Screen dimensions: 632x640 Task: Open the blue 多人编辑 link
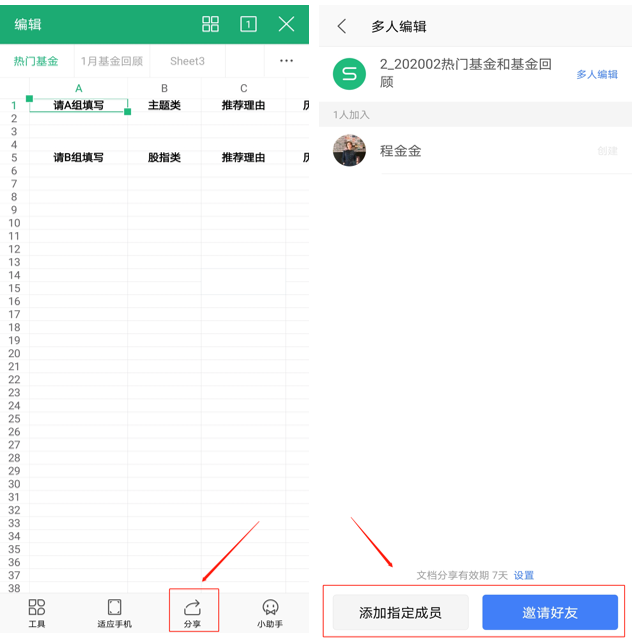pyautogui.click(x=597, y=74)
